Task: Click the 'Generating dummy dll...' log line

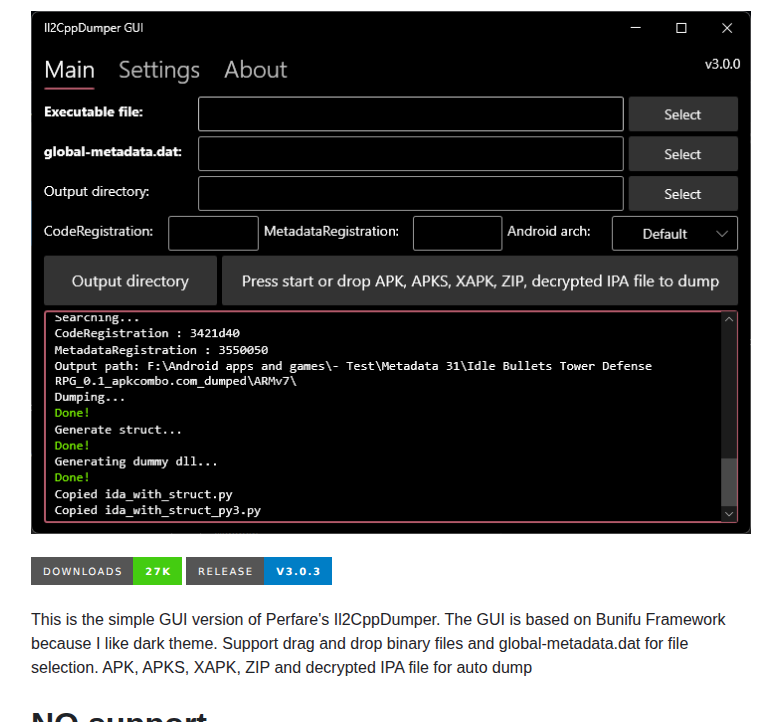Action: [136, 461]
